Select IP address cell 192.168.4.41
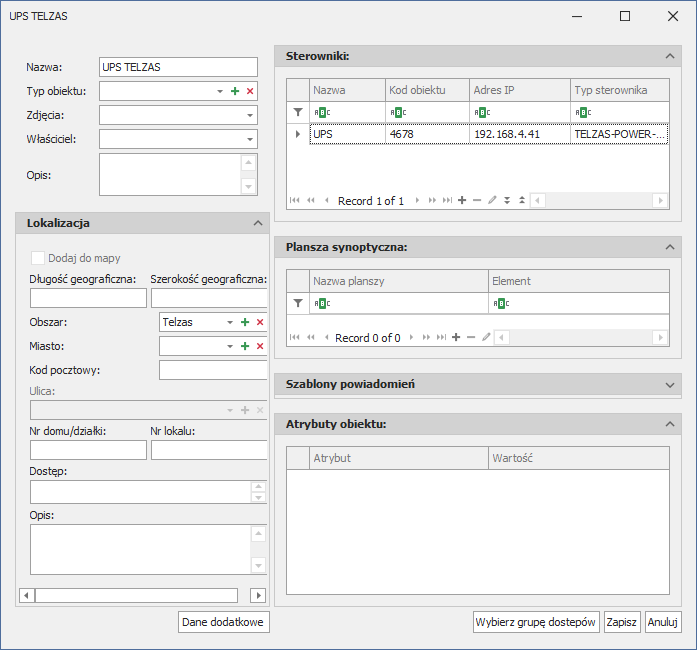This screenshot has width=697, height=650. click(520, 134)
